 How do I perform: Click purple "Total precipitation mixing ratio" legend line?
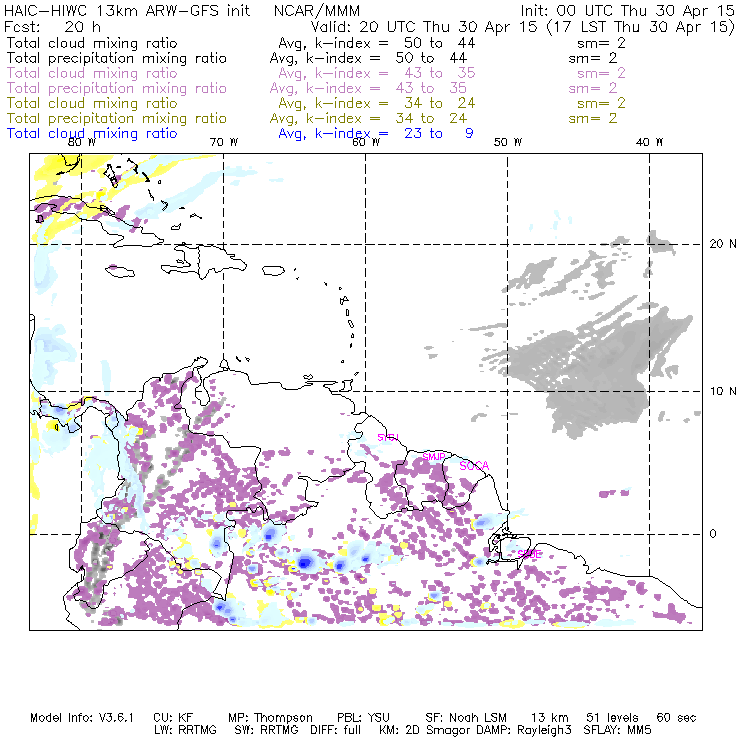click(117, 88)
